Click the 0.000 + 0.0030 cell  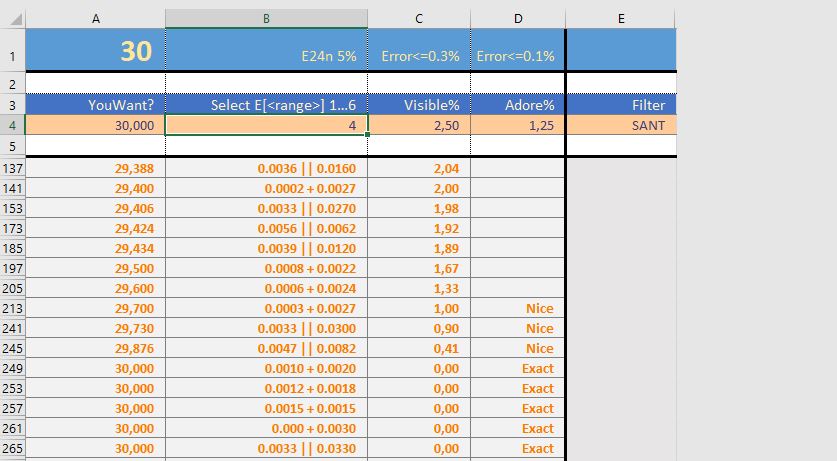click(x=266, y=428)
